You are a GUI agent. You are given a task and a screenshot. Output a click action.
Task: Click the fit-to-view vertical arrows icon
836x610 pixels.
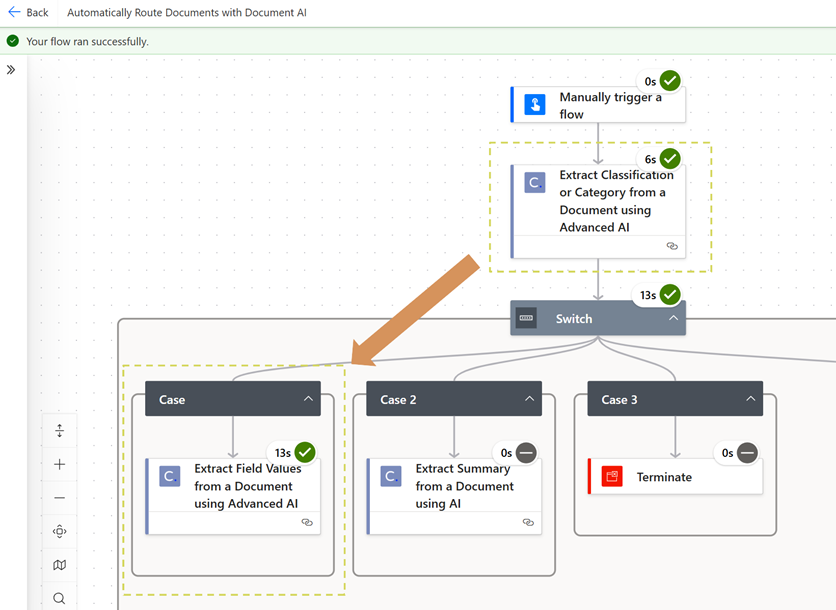[59, 431]
